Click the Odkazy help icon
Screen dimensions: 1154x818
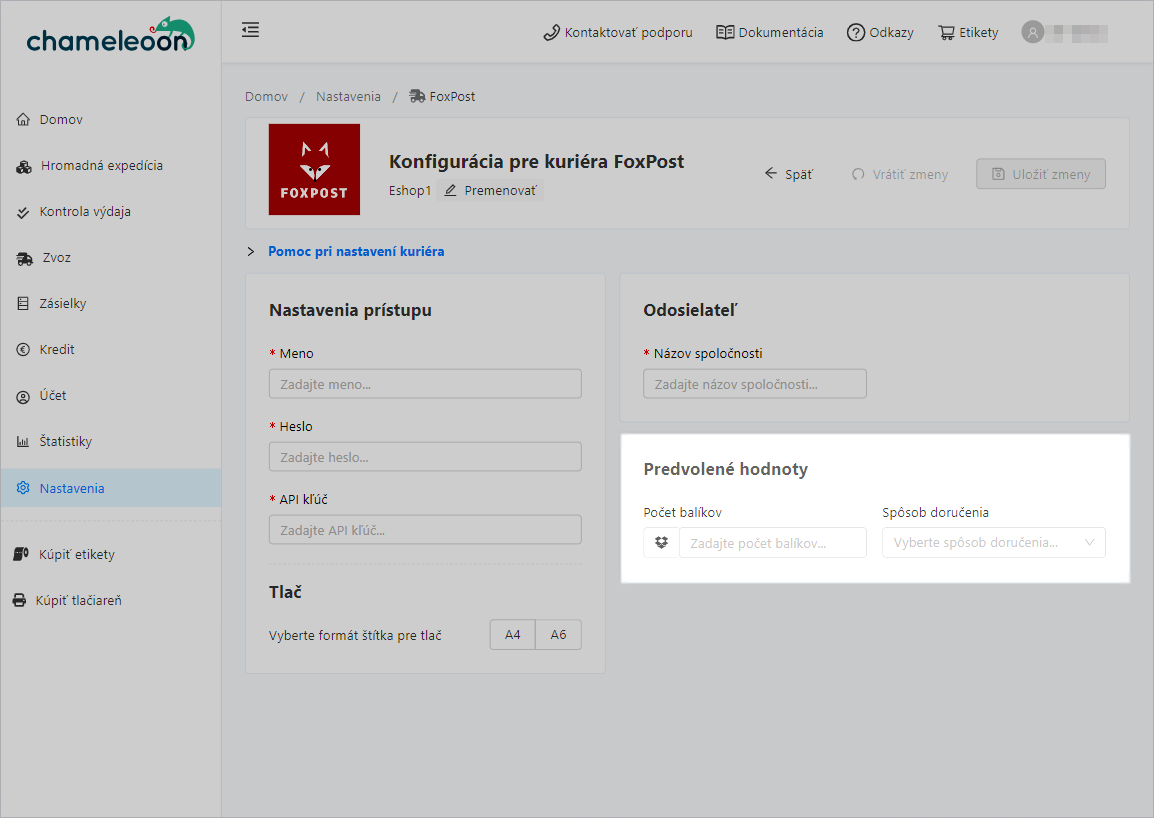856,32
